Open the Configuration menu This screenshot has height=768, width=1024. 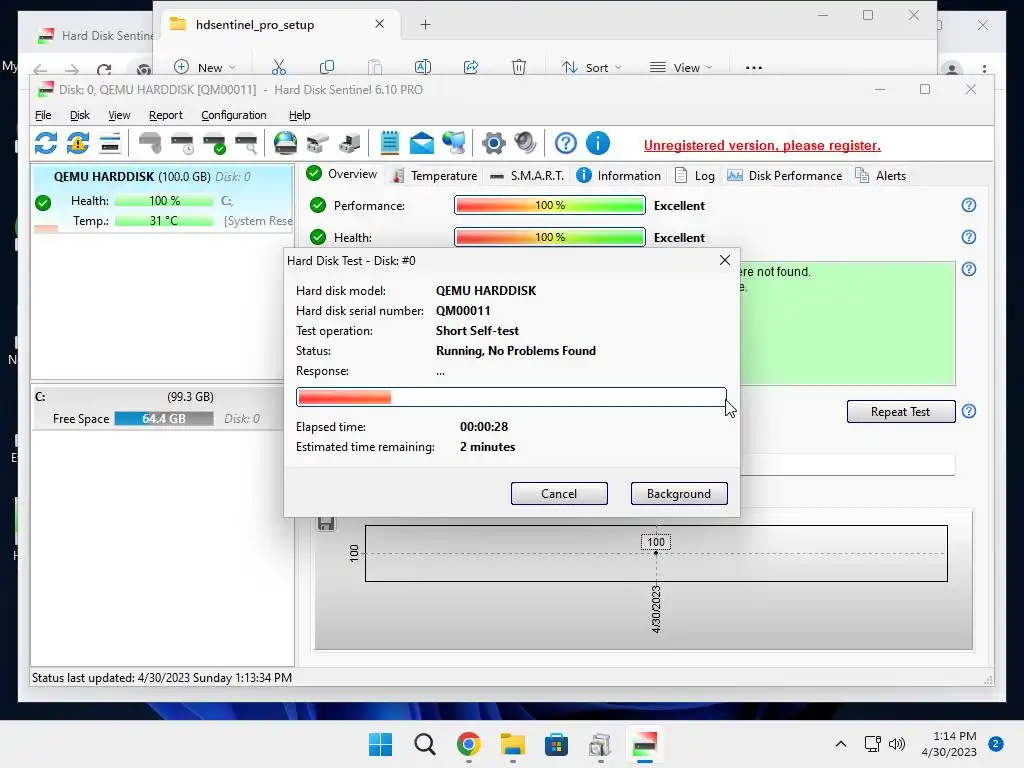coord(234,115)
